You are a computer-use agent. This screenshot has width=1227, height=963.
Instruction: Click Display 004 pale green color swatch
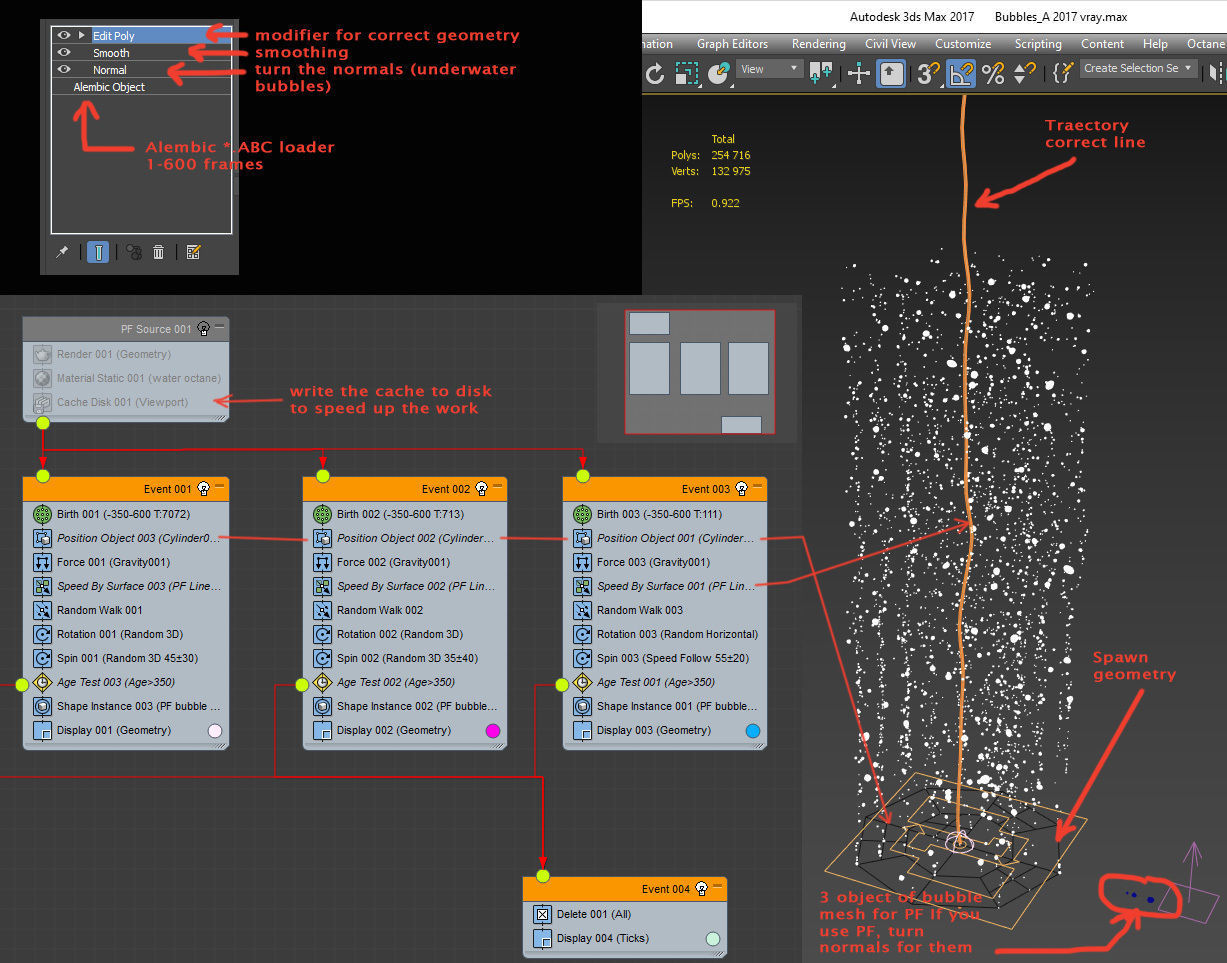712,939
